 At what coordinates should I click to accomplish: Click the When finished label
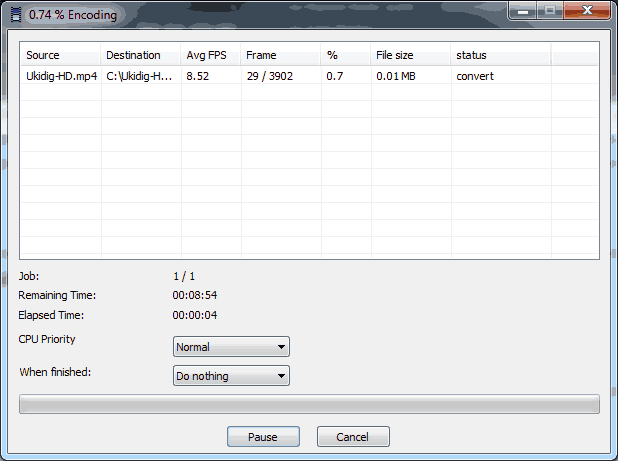click(x=55, y=372)
